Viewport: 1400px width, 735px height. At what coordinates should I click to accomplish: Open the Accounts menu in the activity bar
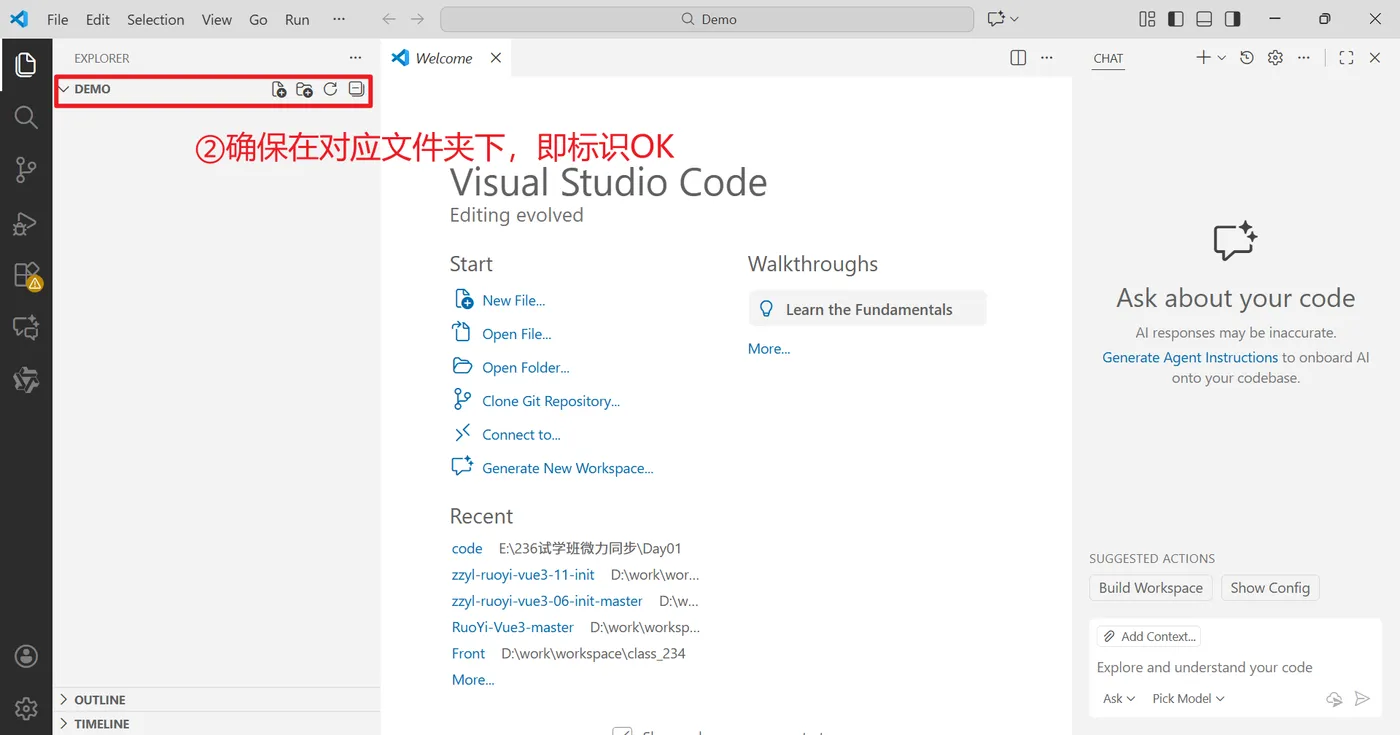pos(26,657)
